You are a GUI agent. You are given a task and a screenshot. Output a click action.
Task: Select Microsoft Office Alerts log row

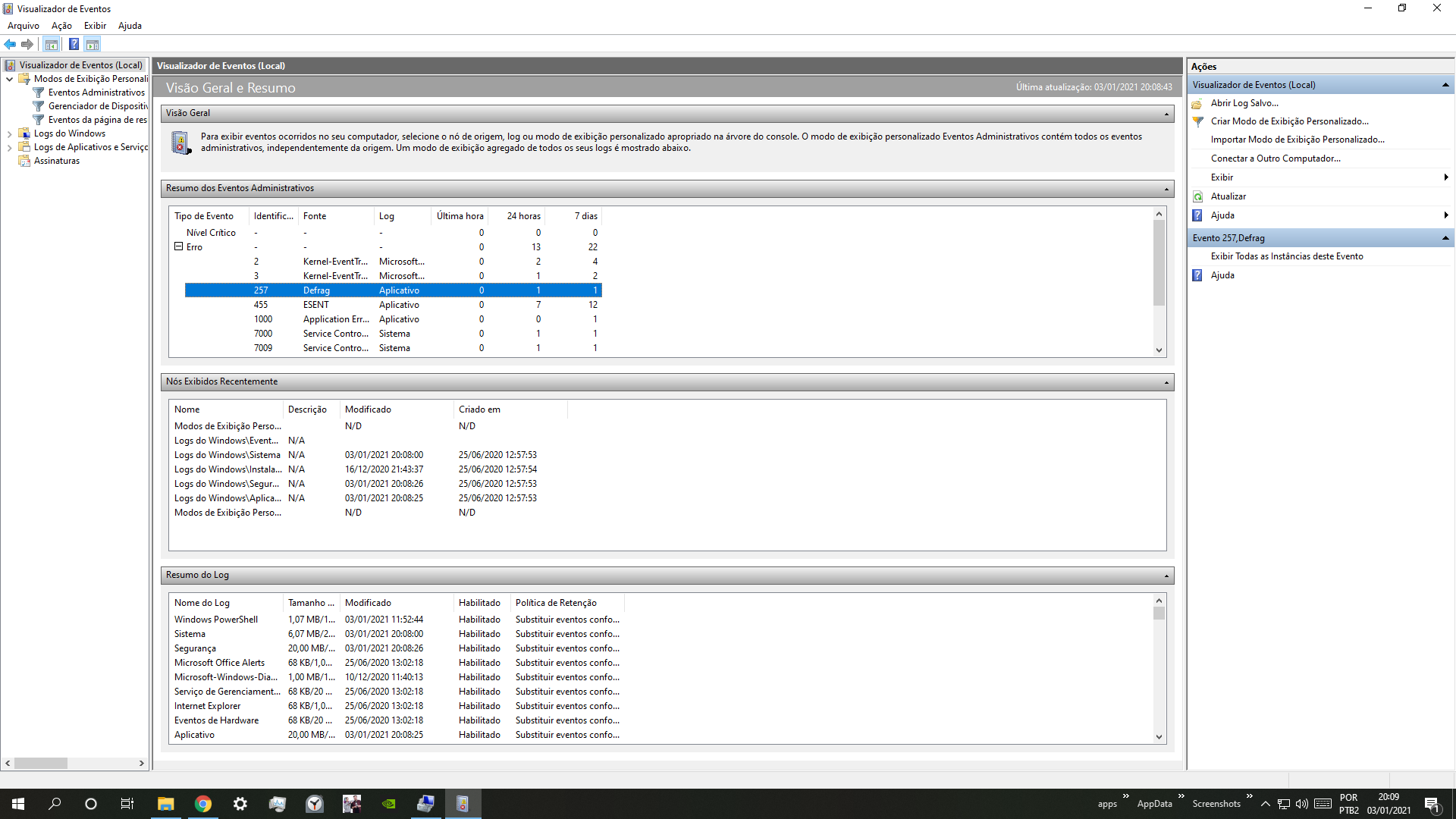(397, 663)
